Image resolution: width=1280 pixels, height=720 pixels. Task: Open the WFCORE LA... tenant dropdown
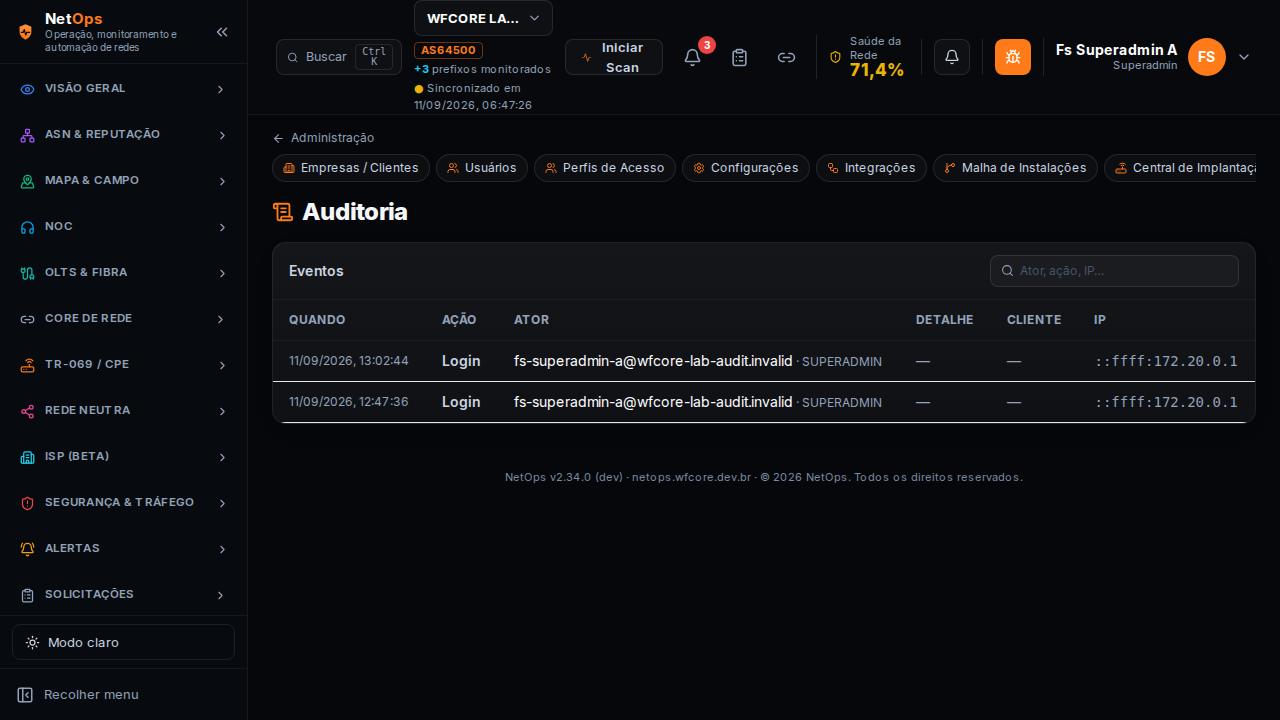pyautogui.click(x=483, y=18)
